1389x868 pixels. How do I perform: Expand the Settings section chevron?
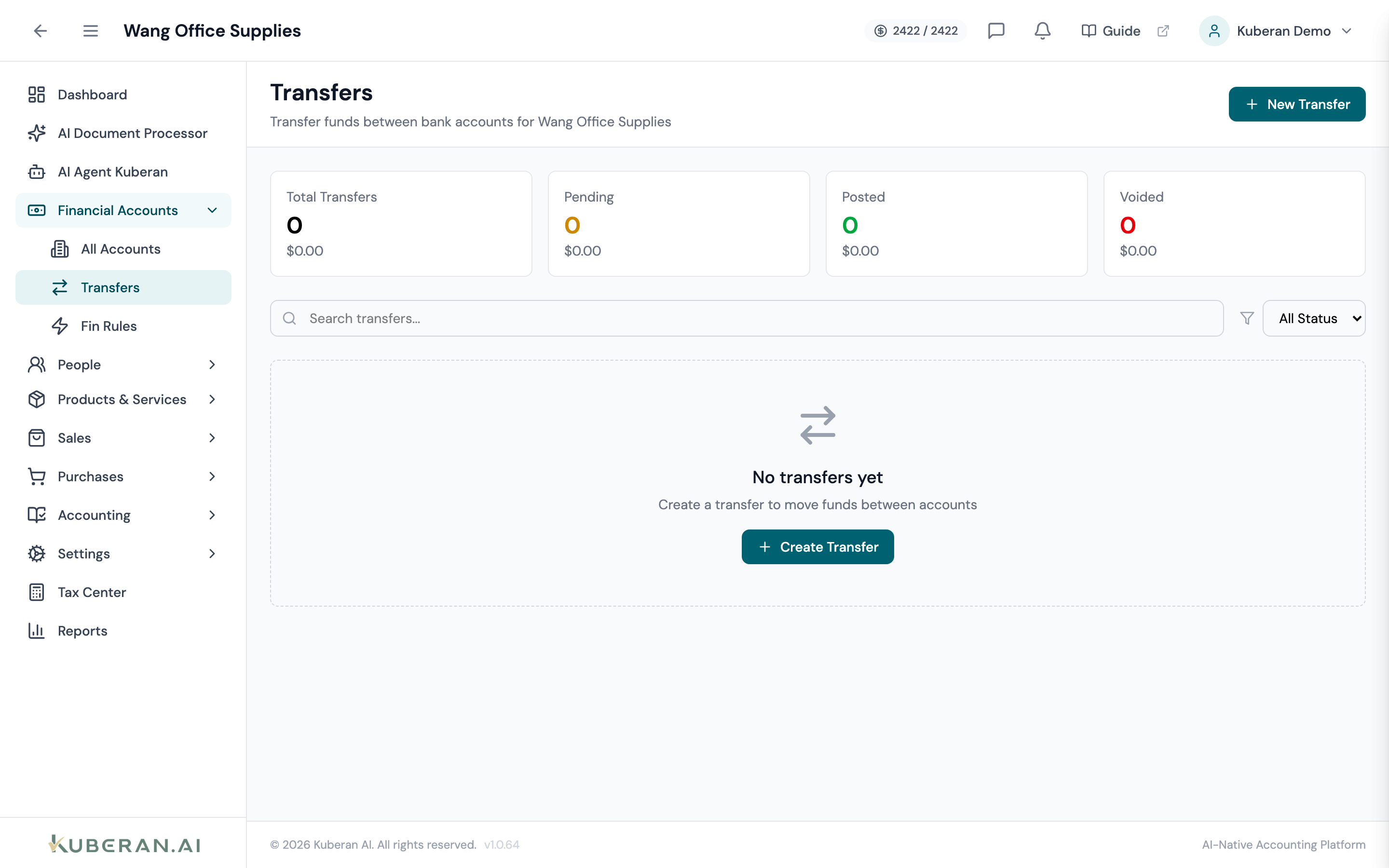(212, 554)
